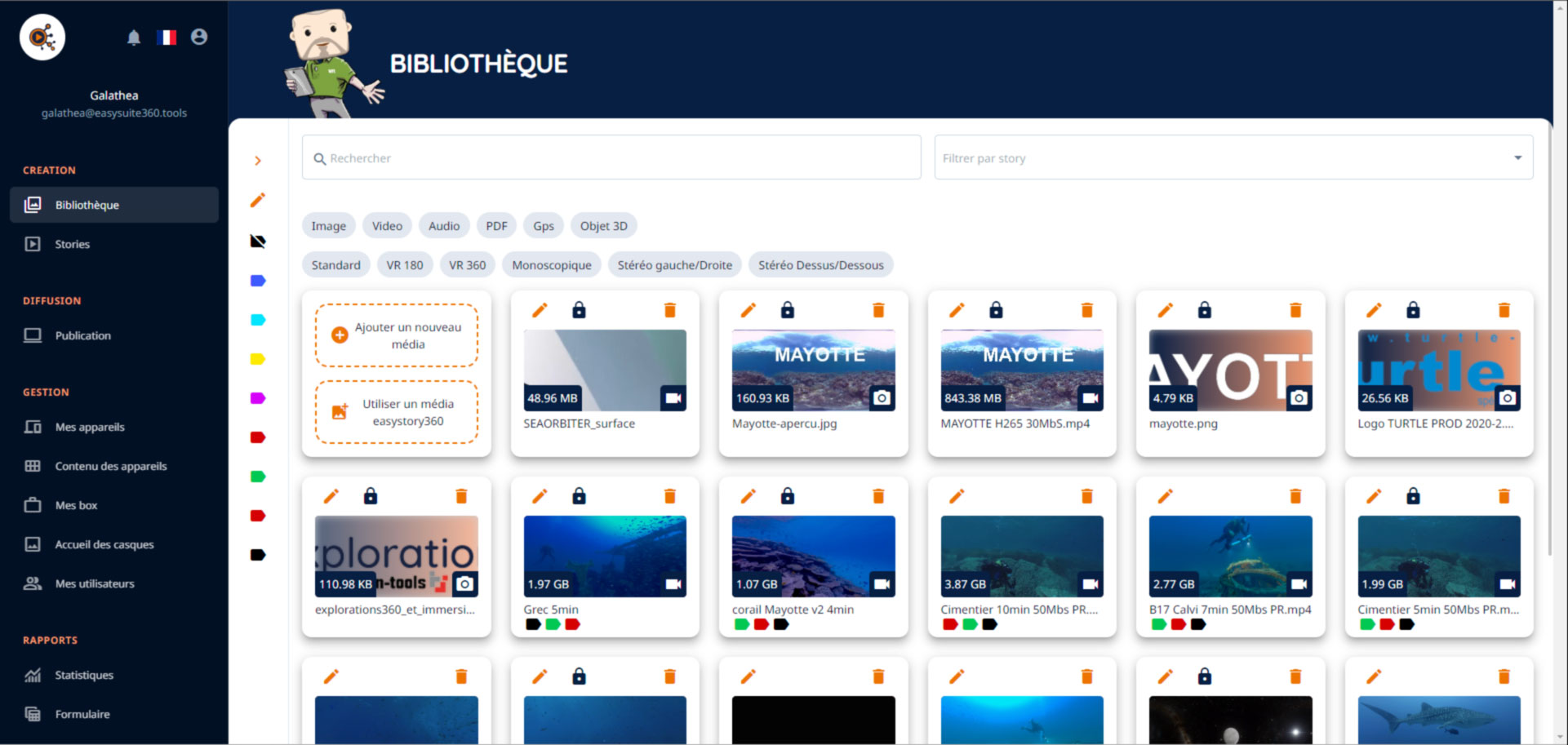This screenshot has width=1568, height=745.
Task: Toggle Stéréo Dessus/Dessous filter chip
Action: coord(820,265)
